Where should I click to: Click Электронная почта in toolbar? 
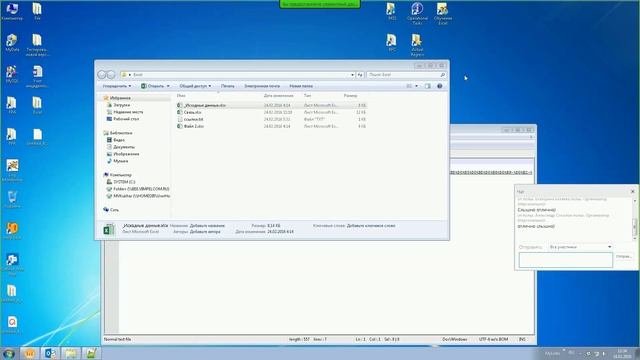262,86
